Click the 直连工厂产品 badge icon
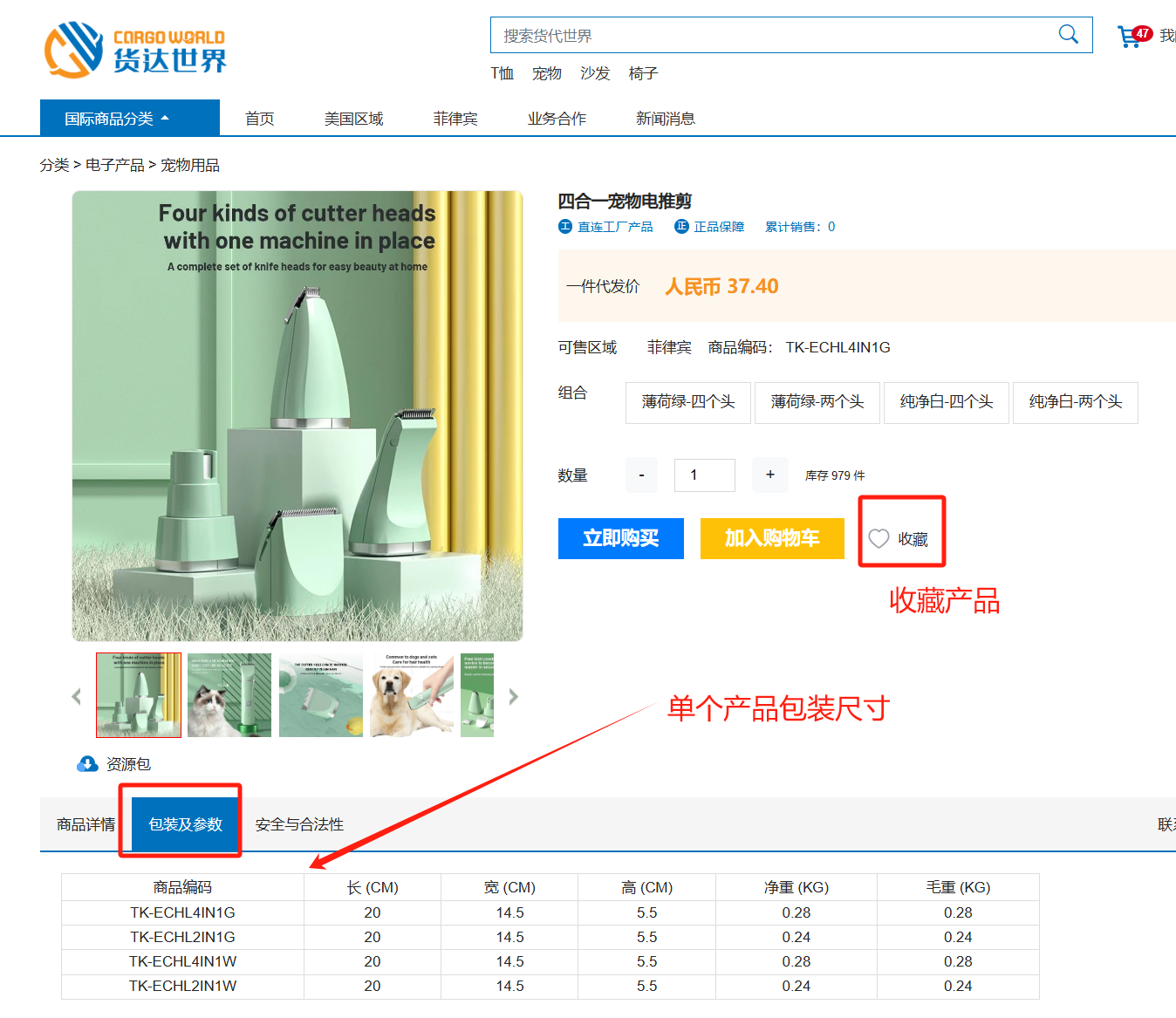 (x=565, y=227)
